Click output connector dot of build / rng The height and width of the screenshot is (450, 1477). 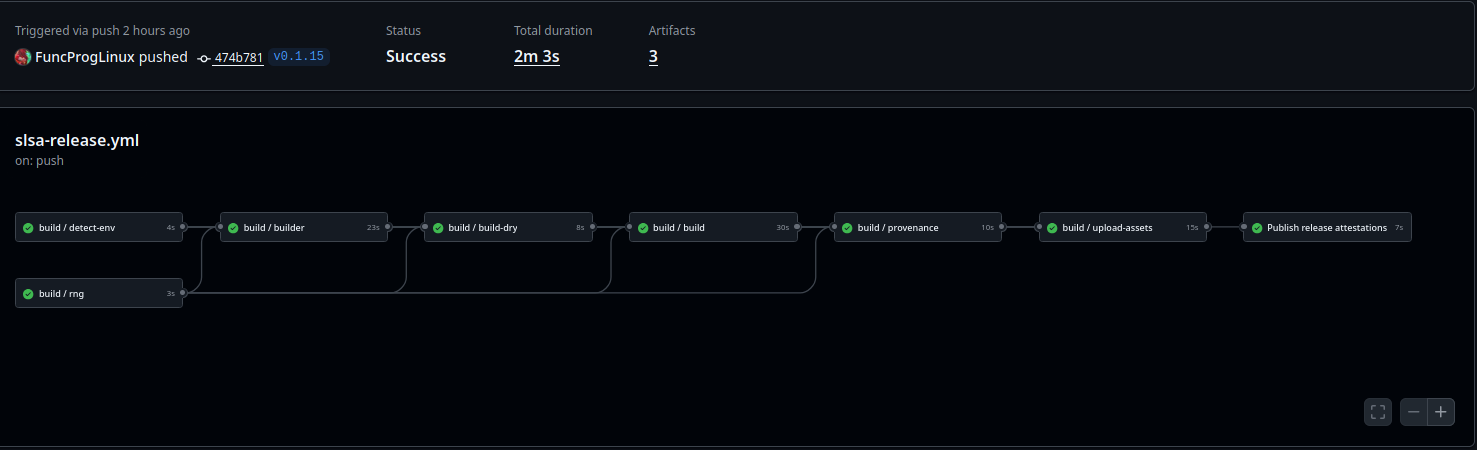tap(183, 293)
